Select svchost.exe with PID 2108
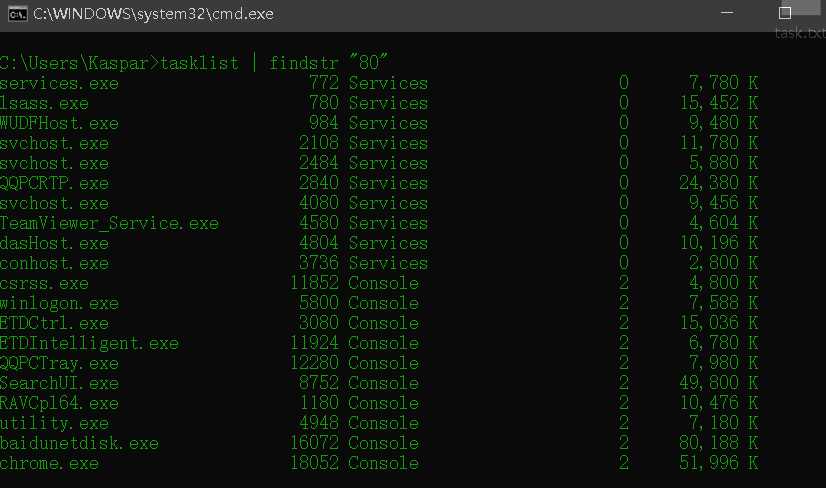The height and width of the screenshot is (488, 826). point(54,143)
